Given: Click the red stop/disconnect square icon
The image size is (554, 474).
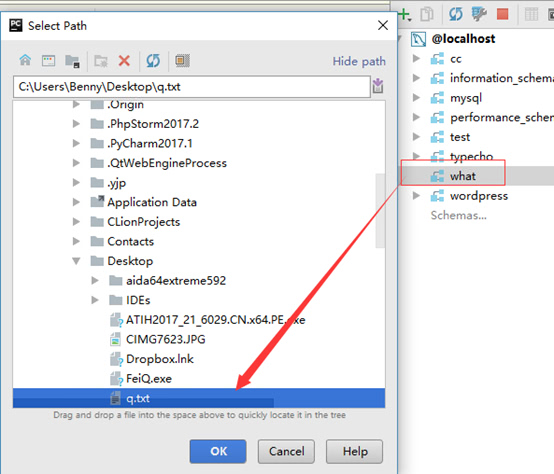Looking at the screenshot, I should 502,14.
